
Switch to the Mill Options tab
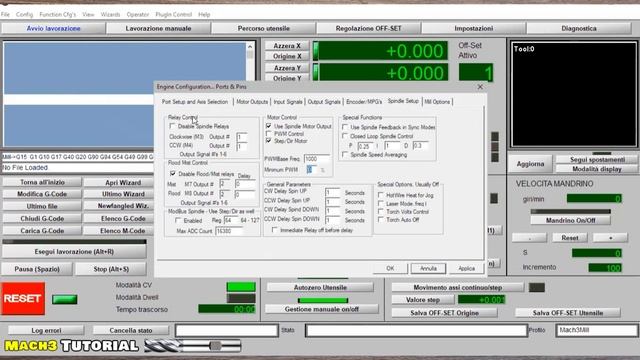[x=437, y=102]
